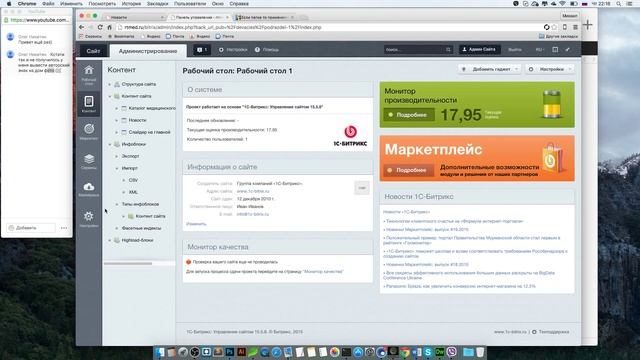This screenshot has height=360, width=640.
Task: Expand the Highload-блоки node
Action: (x=110, y=240)
